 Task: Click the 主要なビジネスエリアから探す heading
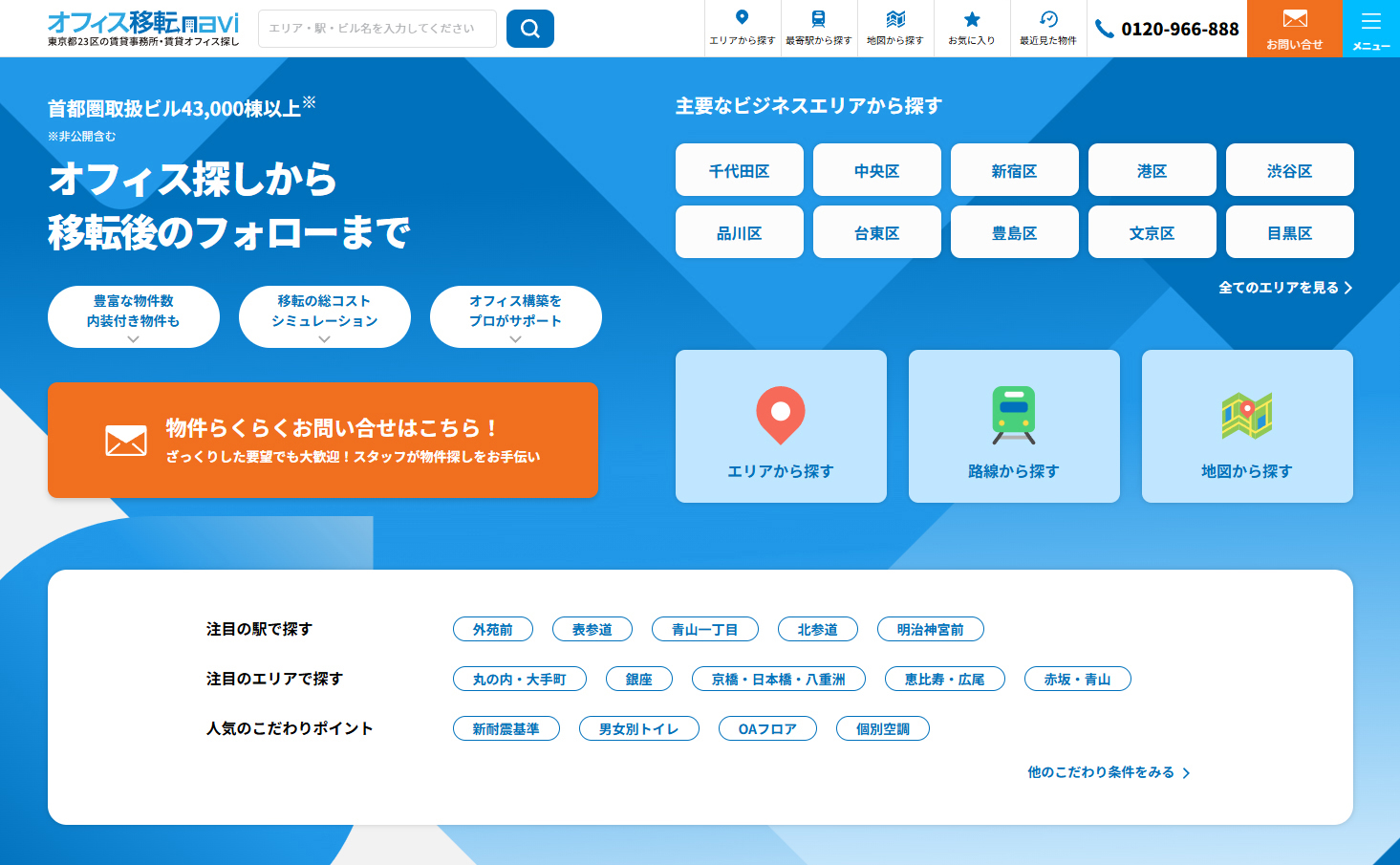[x=808, y=106]
